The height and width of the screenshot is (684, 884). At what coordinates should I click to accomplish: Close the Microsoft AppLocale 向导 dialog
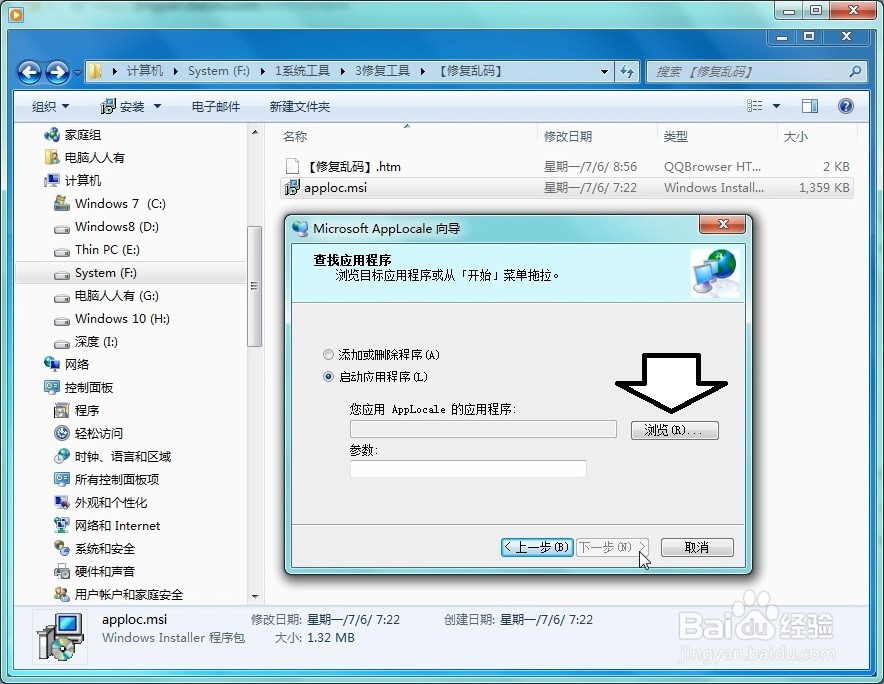pos(723,224)
